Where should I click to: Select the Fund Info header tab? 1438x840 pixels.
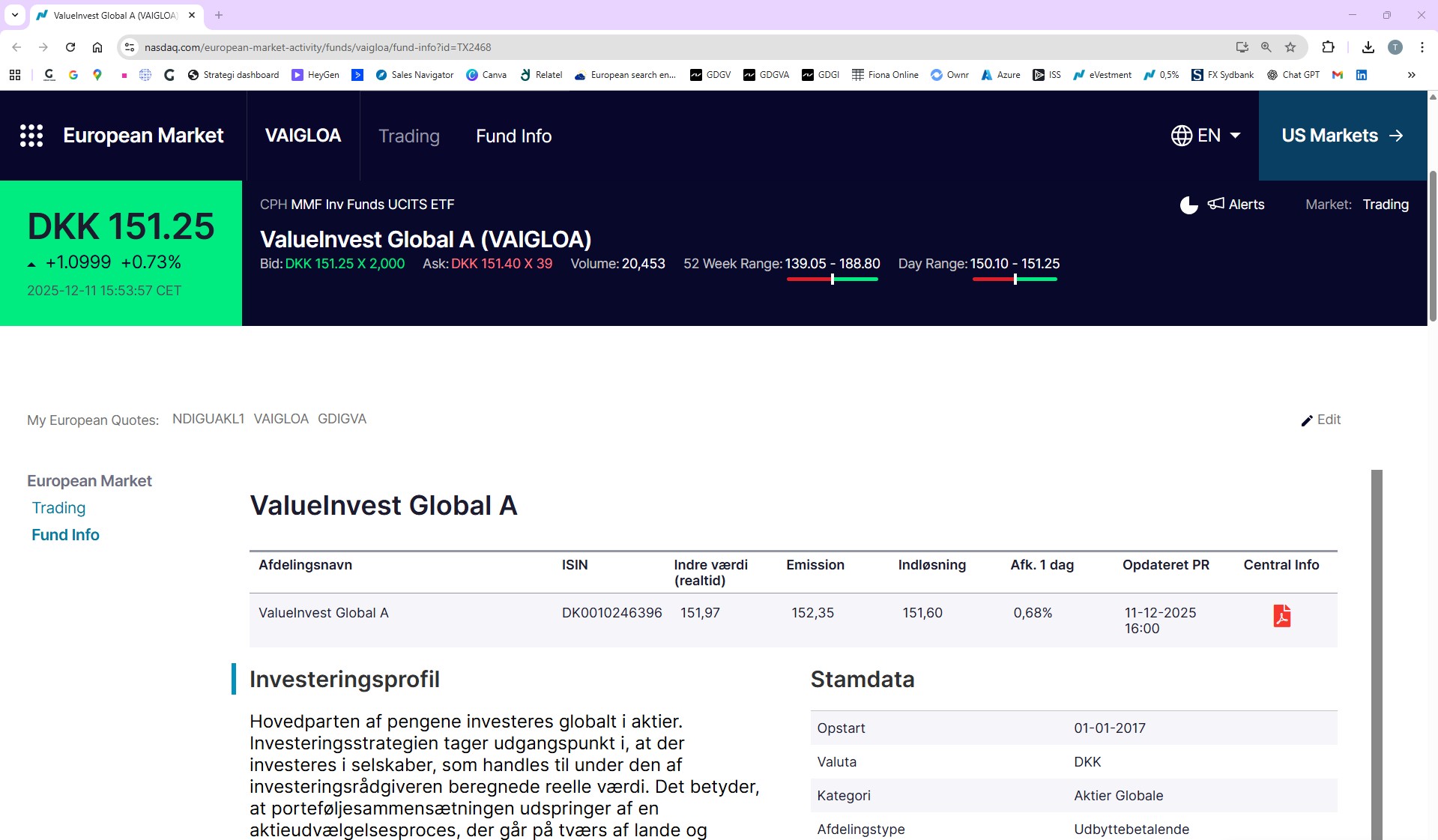point(513,136)
